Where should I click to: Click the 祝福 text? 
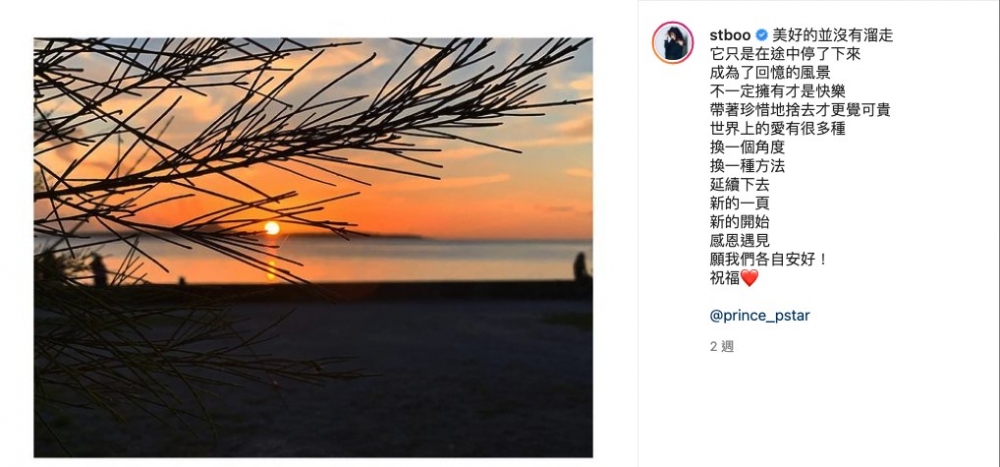coord(724,278)
